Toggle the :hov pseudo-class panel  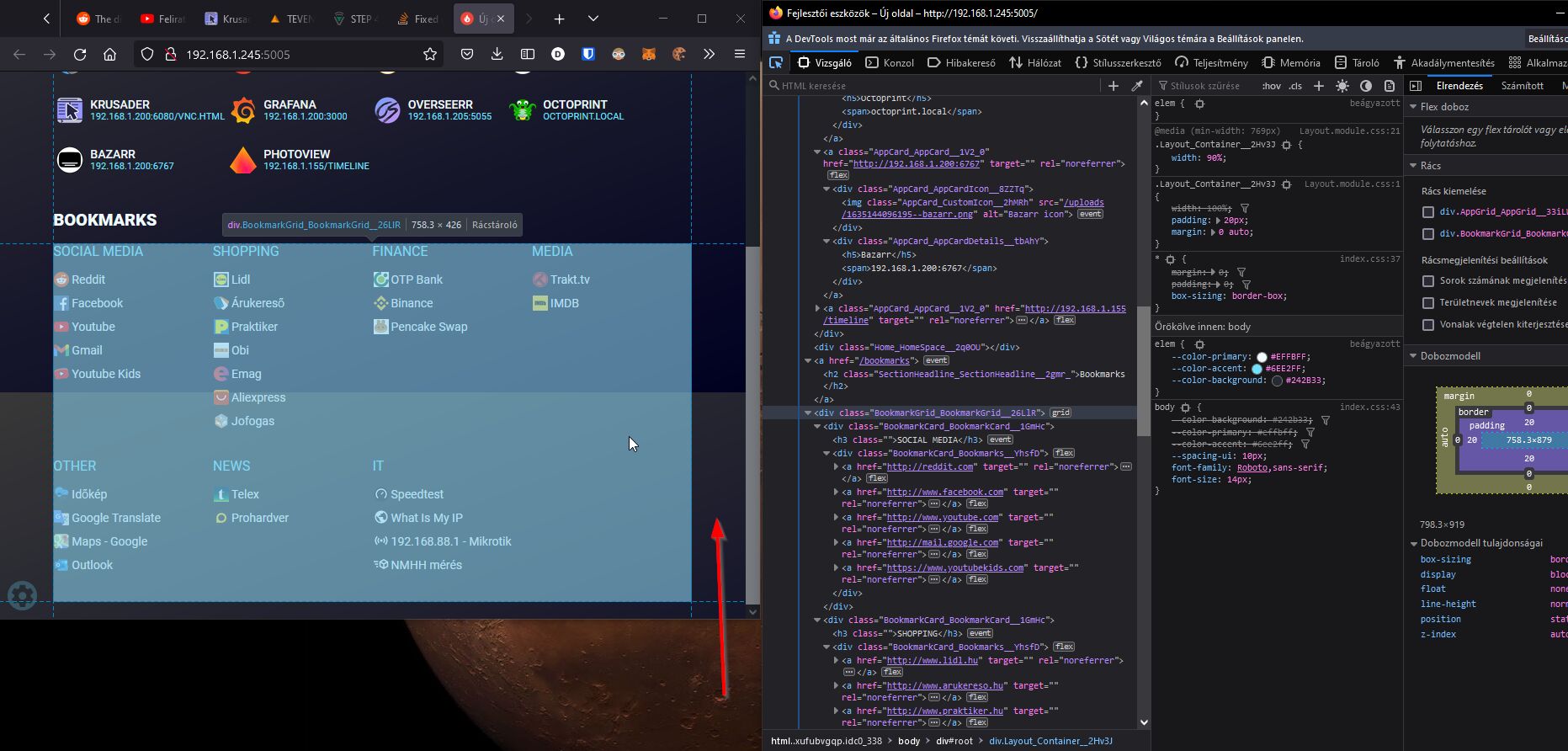[1271, 86]
